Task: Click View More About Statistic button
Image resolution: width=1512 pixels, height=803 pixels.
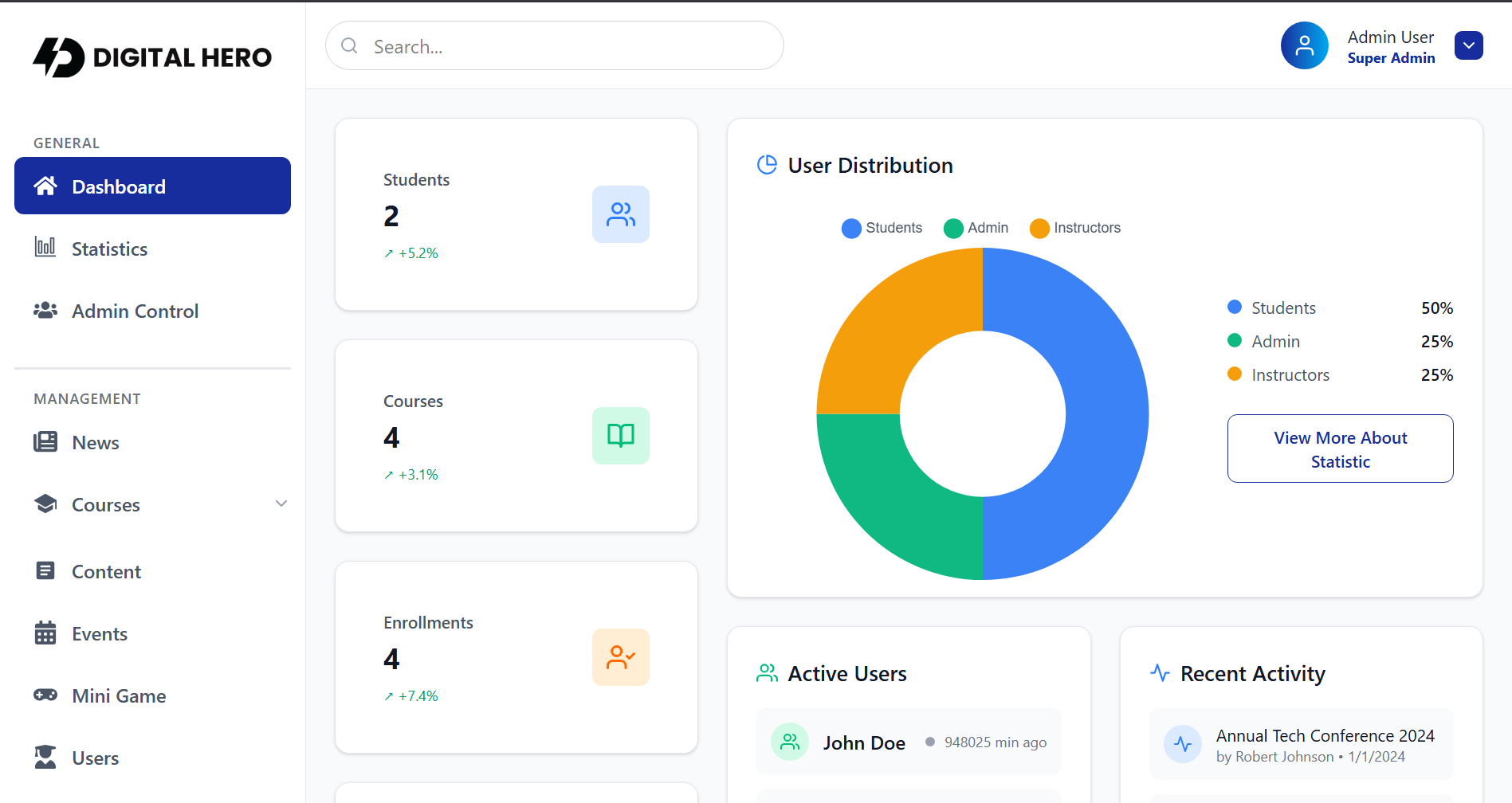Action: click(x=1340, y=449)
